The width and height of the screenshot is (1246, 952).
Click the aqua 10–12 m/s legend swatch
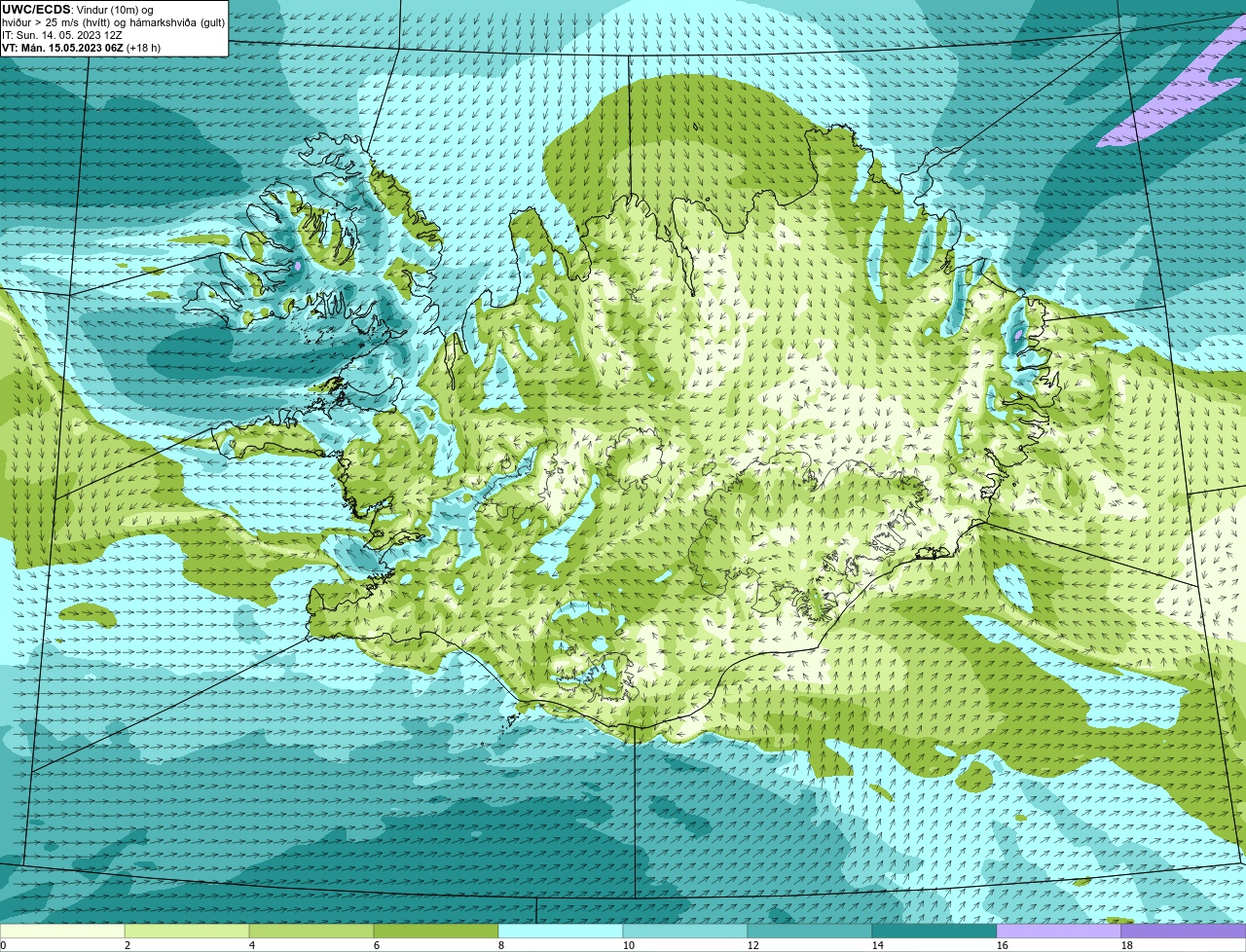(685, 932)
